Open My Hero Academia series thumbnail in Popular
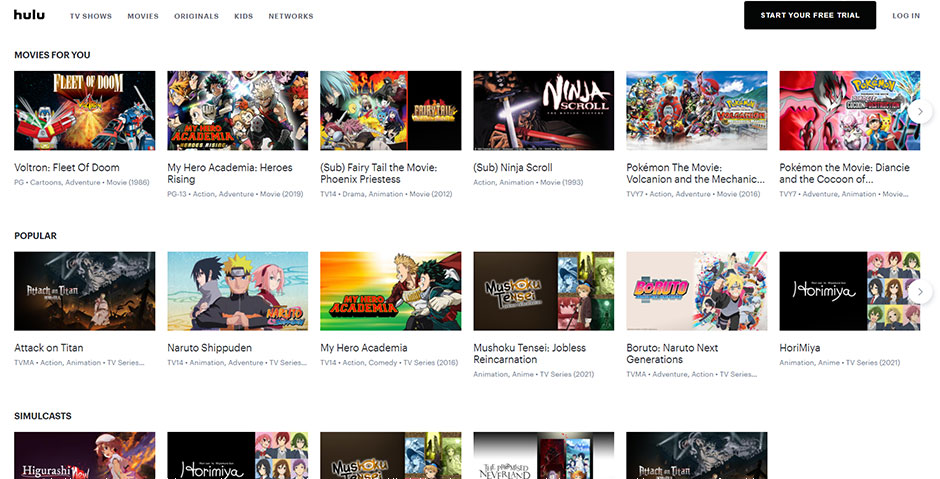The image size is (940, 479). (391, 291)
